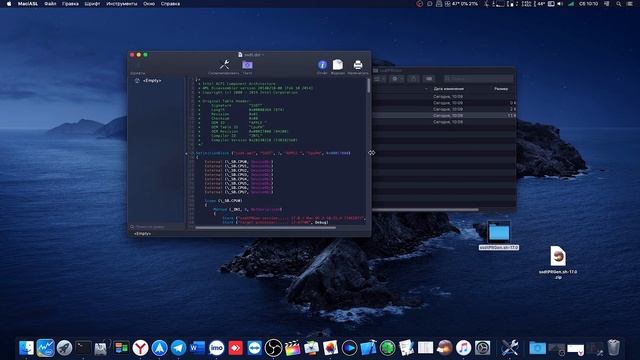The height and width of the screenshot is (360, 640).
Task: Open the Правка menu
Action: 70,4
